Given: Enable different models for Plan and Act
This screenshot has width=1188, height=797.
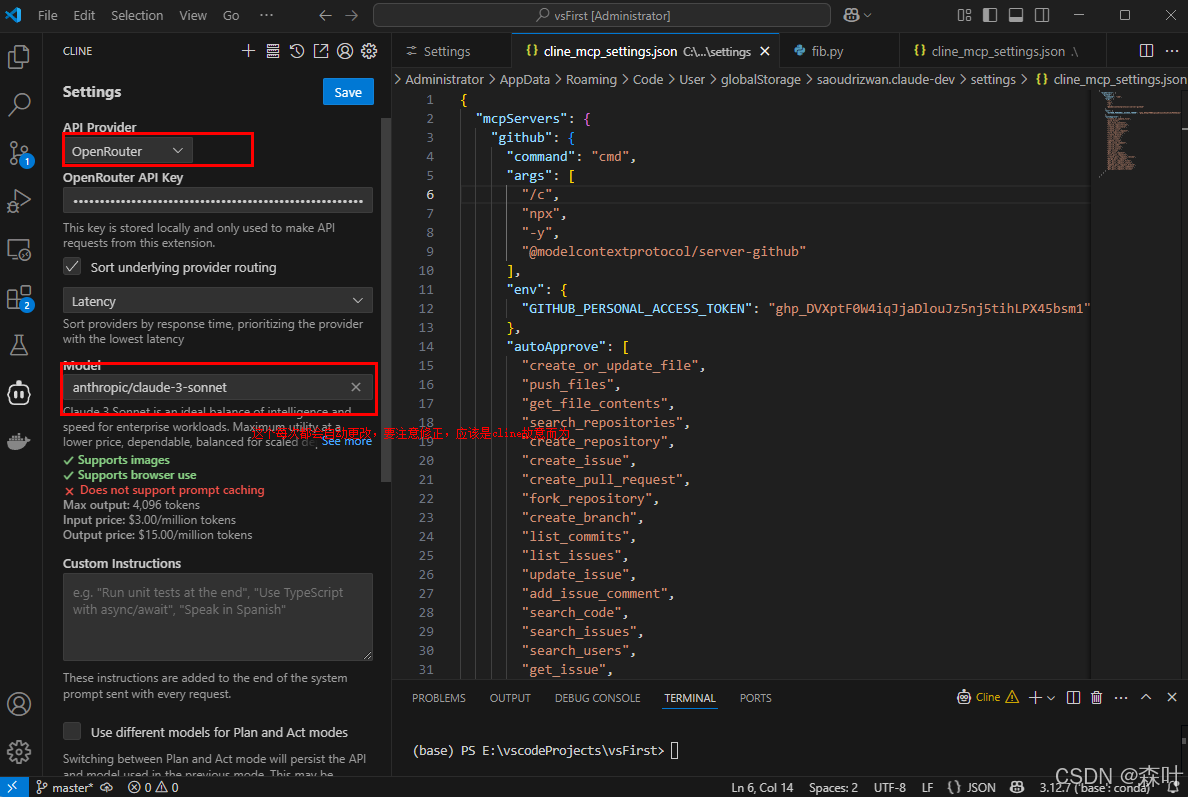Looking at the screenshot, I should tap(72, 731).
